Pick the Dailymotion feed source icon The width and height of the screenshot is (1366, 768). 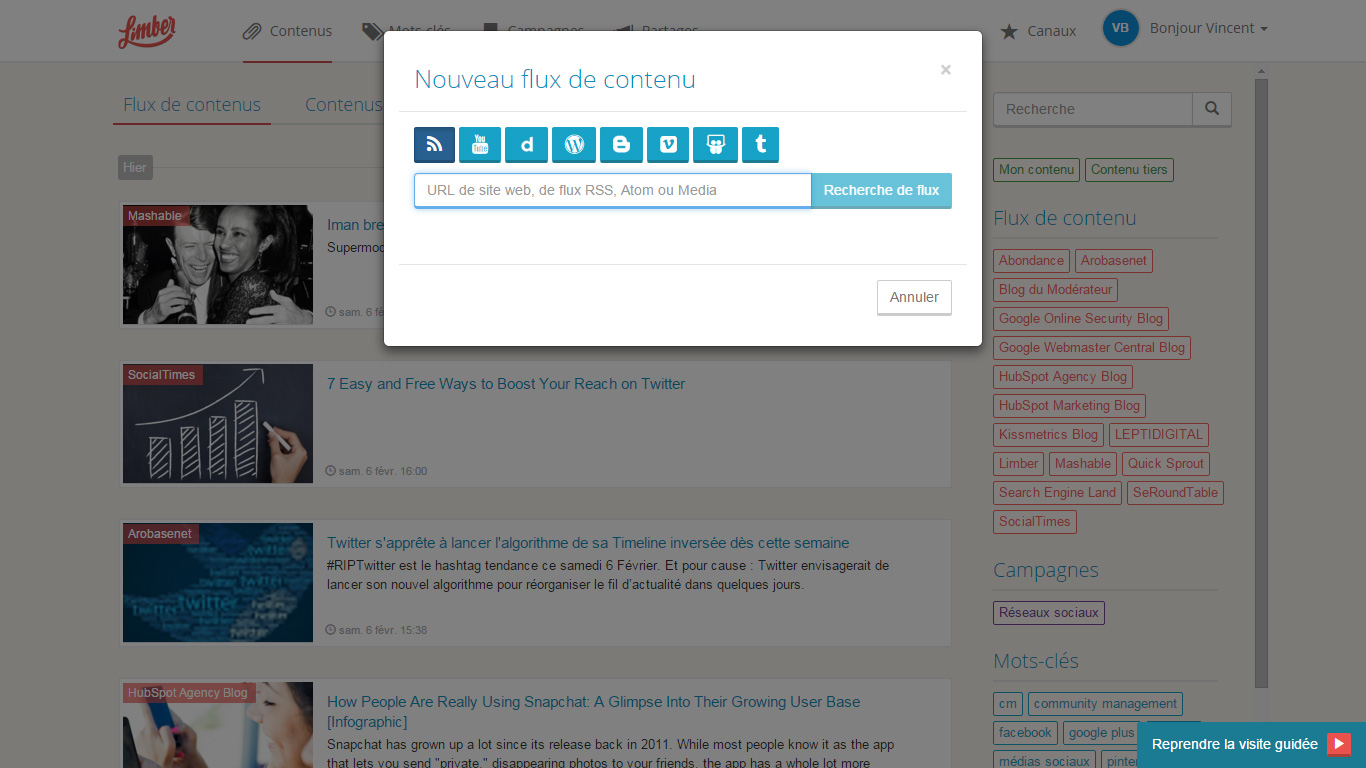527,144
